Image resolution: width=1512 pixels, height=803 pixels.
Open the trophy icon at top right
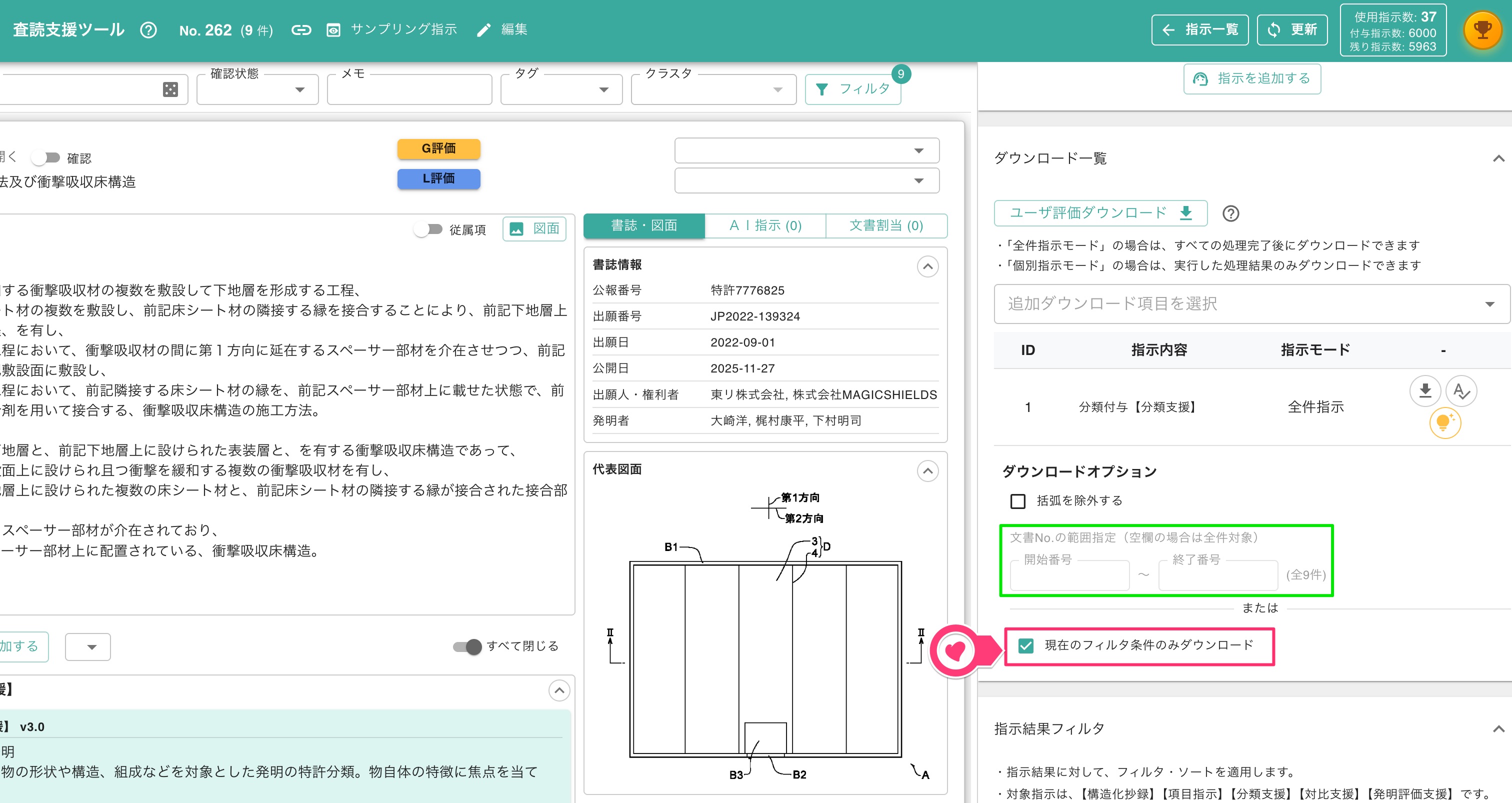point(1483,29)
